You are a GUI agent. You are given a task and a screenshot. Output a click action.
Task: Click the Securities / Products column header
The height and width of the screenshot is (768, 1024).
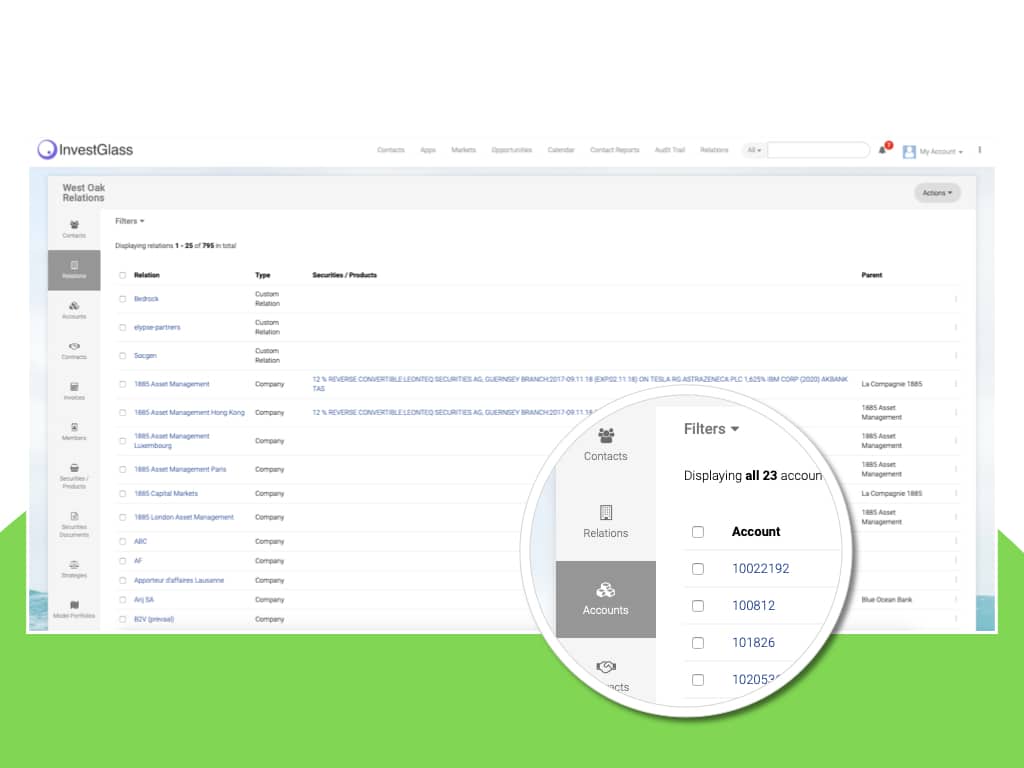click(344, 275)
